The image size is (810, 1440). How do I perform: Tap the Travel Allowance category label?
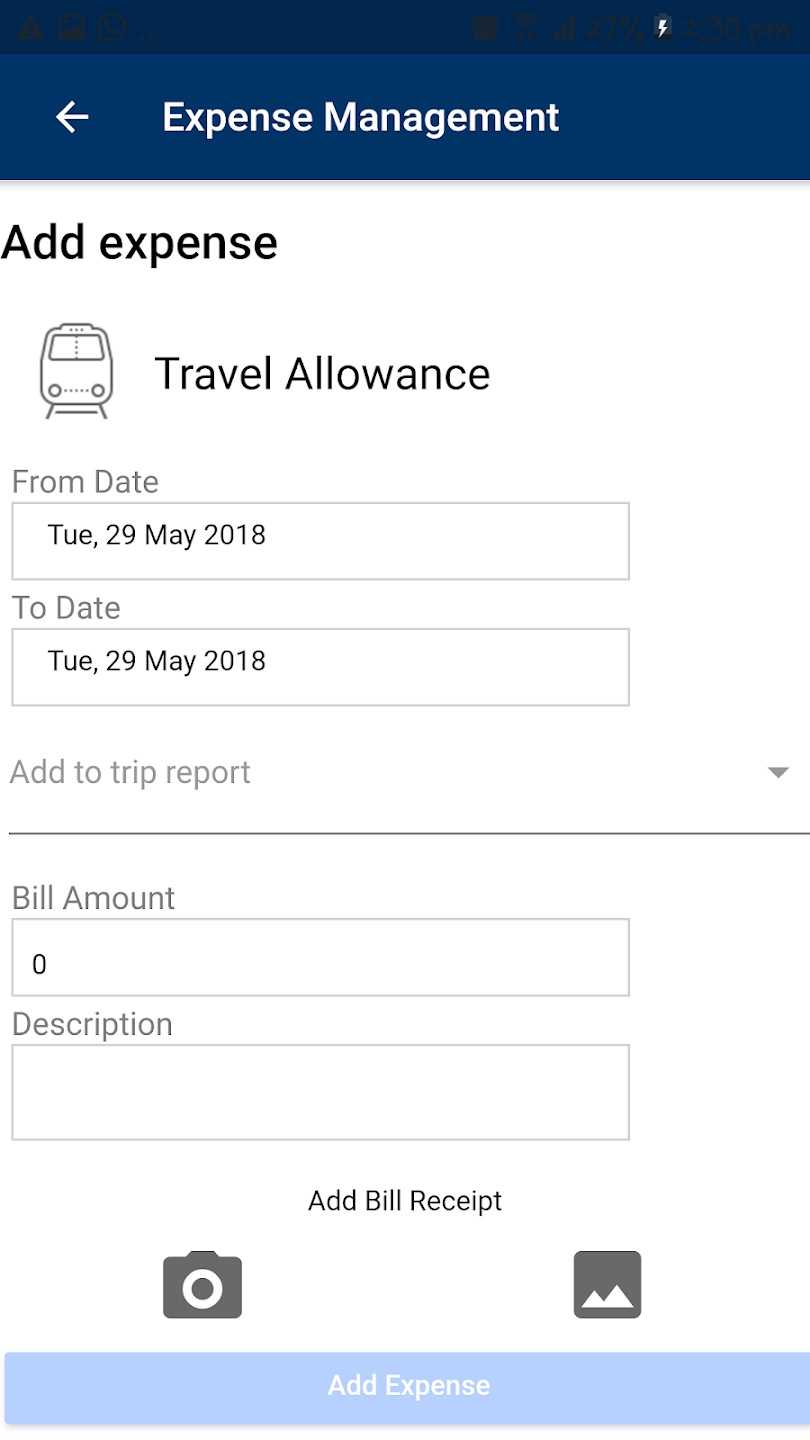click(322, 374)
